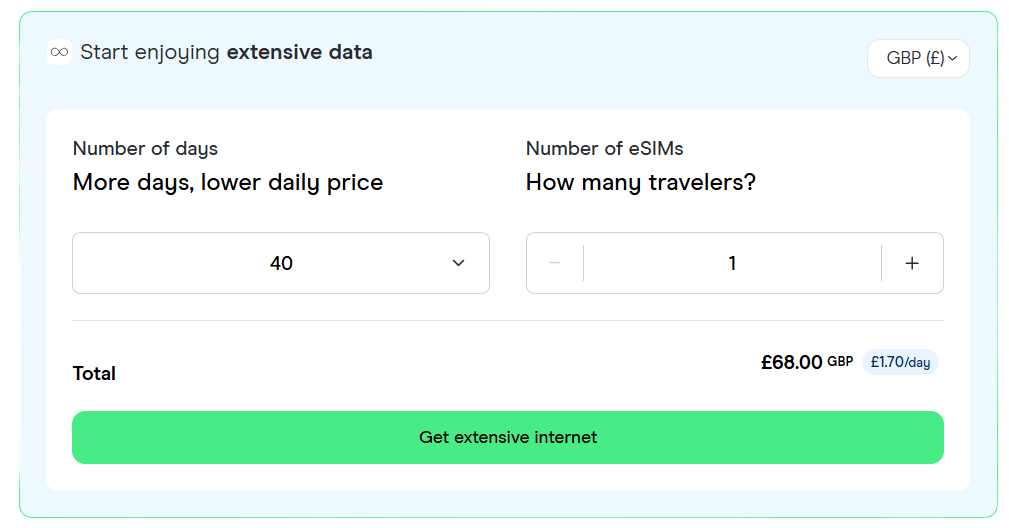Click the bold extensive data text
Viewport: 1009px width, 528px height.
[300, 52]
